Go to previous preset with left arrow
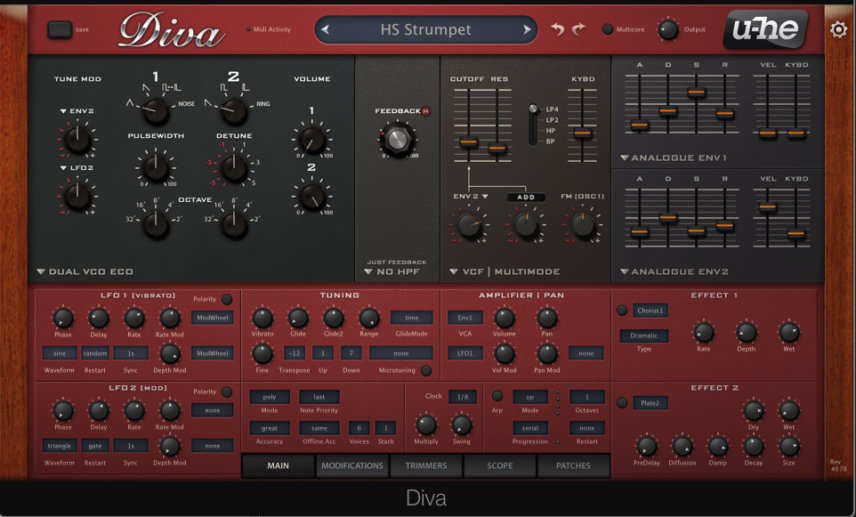Image resolution: width=856 pixels, height=517 pixels. click(325, 29)
